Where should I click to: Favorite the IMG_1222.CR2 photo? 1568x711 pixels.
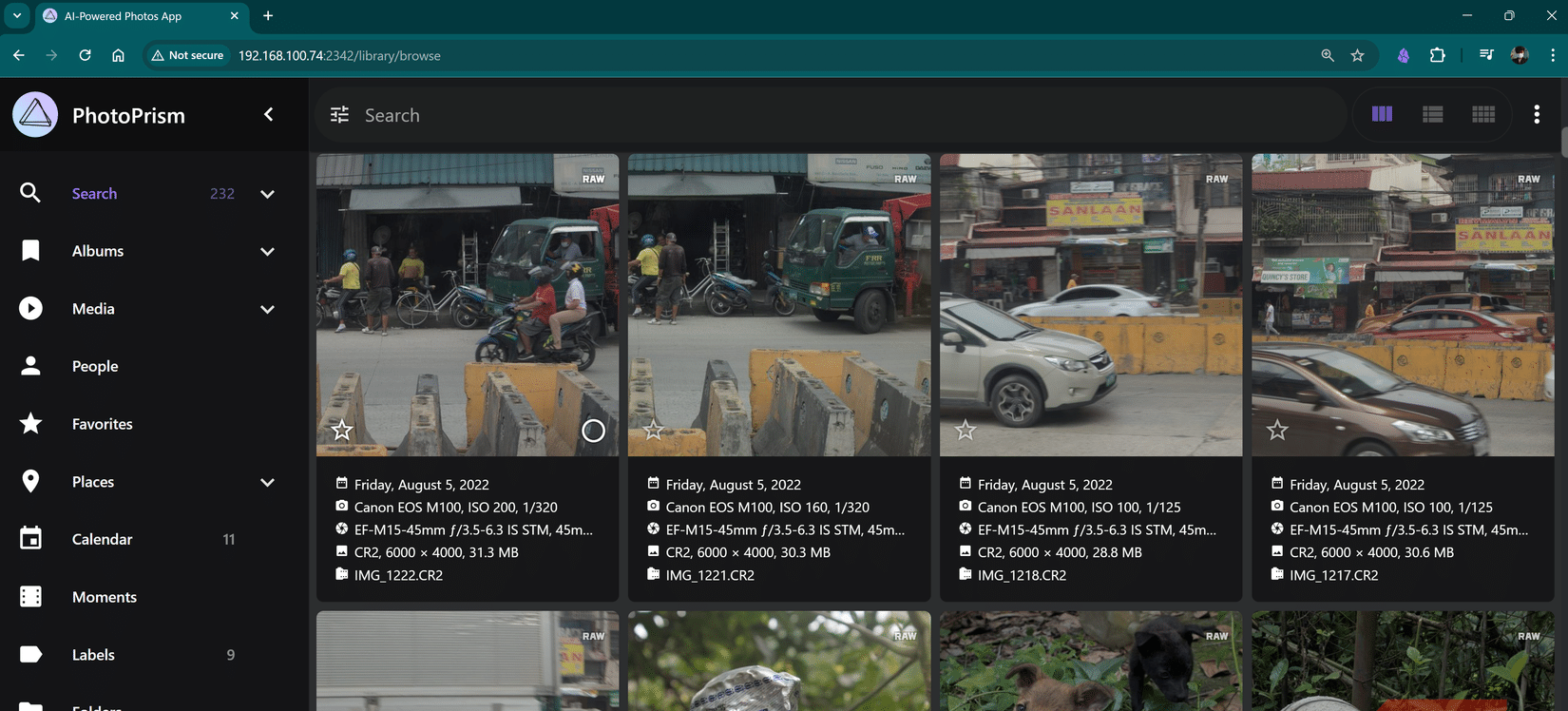click(342, 431)
